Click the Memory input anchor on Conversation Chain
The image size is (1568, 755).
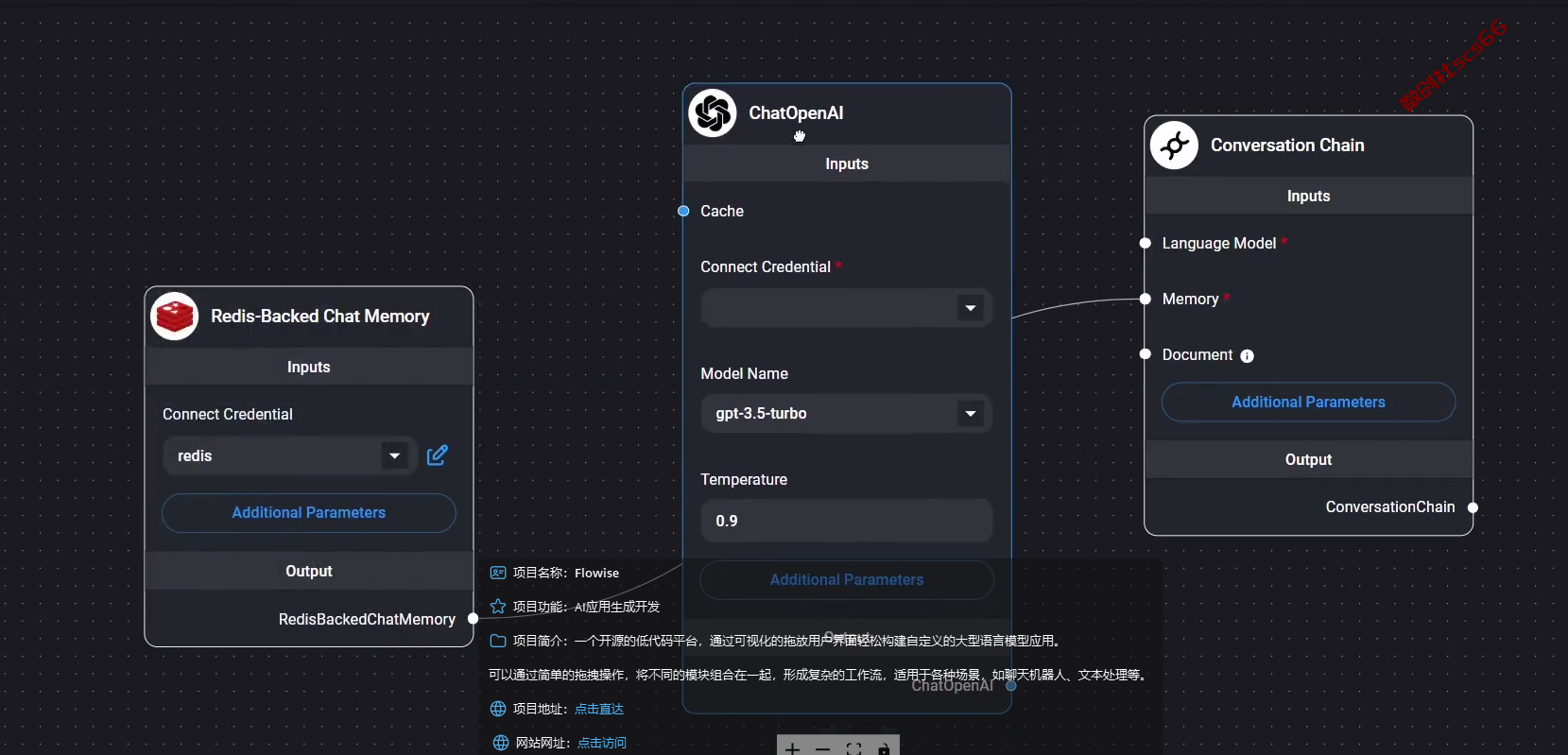[x=1145, y=299]
